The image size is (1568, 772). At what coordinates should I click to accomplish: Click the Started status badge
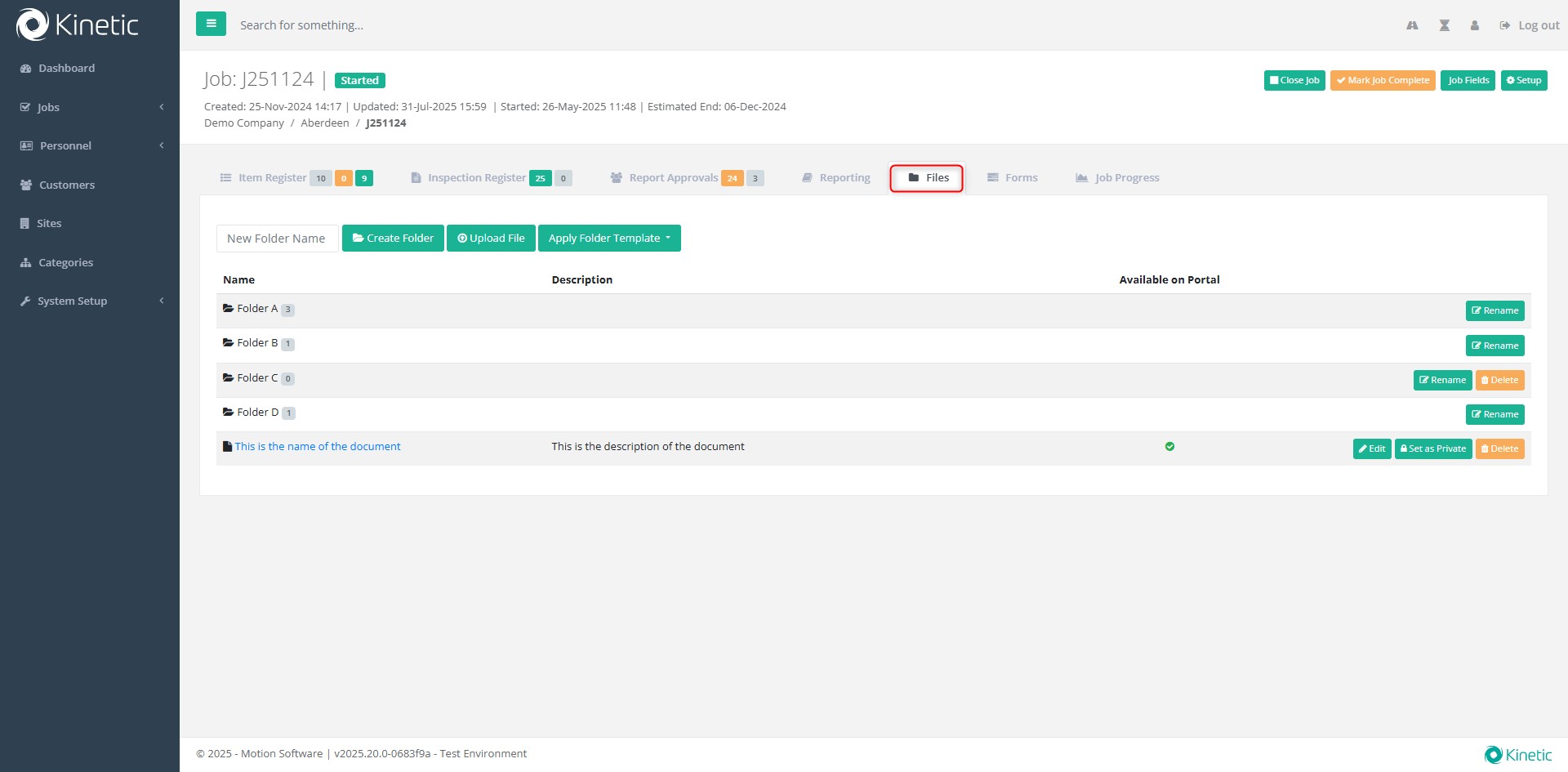click(x=360, y=81)
